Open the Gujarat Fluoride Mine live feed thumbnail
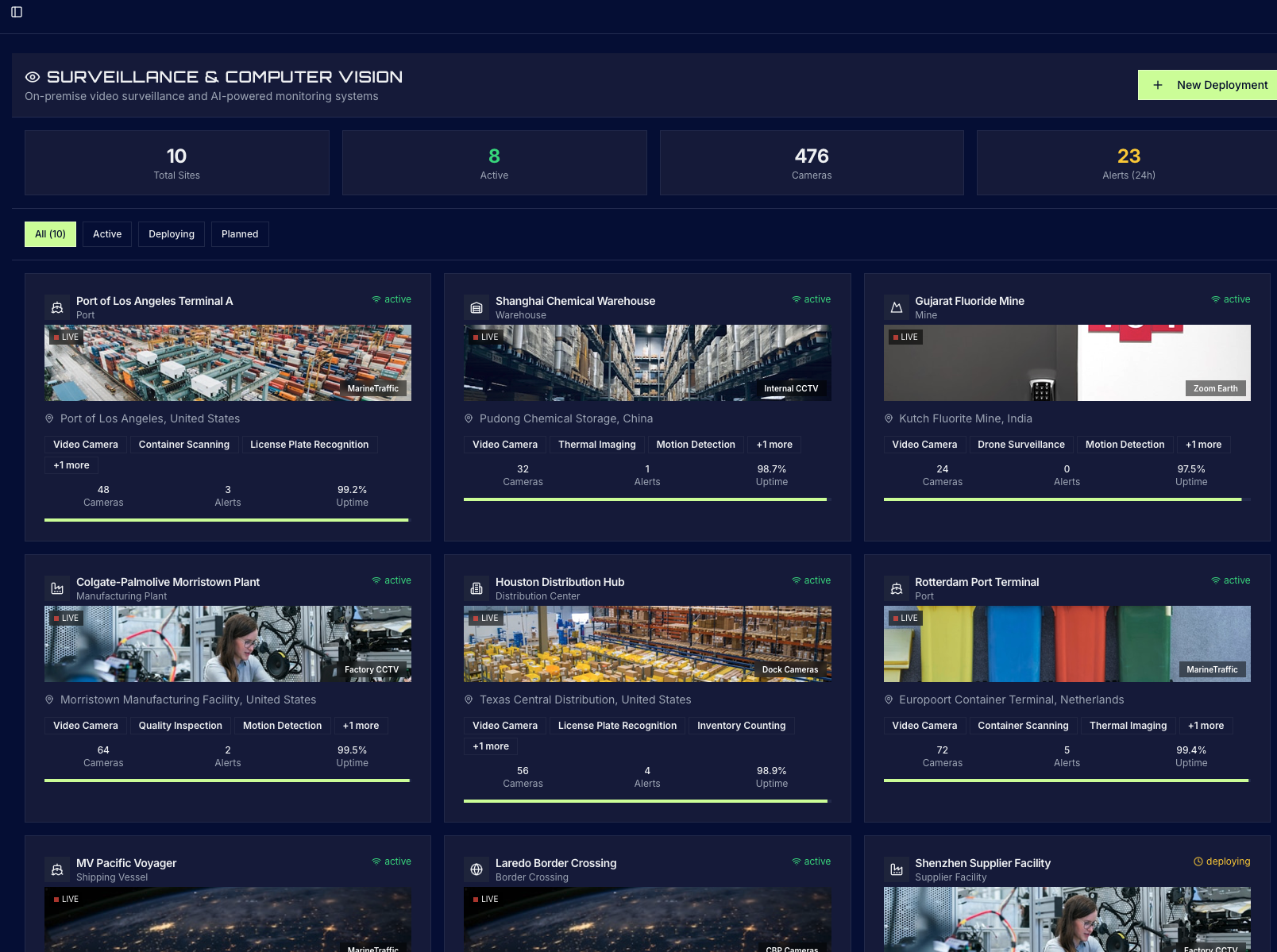The height and width of the screenshot is (952, 1277). pyautogui.click(x=1067, y=363)
